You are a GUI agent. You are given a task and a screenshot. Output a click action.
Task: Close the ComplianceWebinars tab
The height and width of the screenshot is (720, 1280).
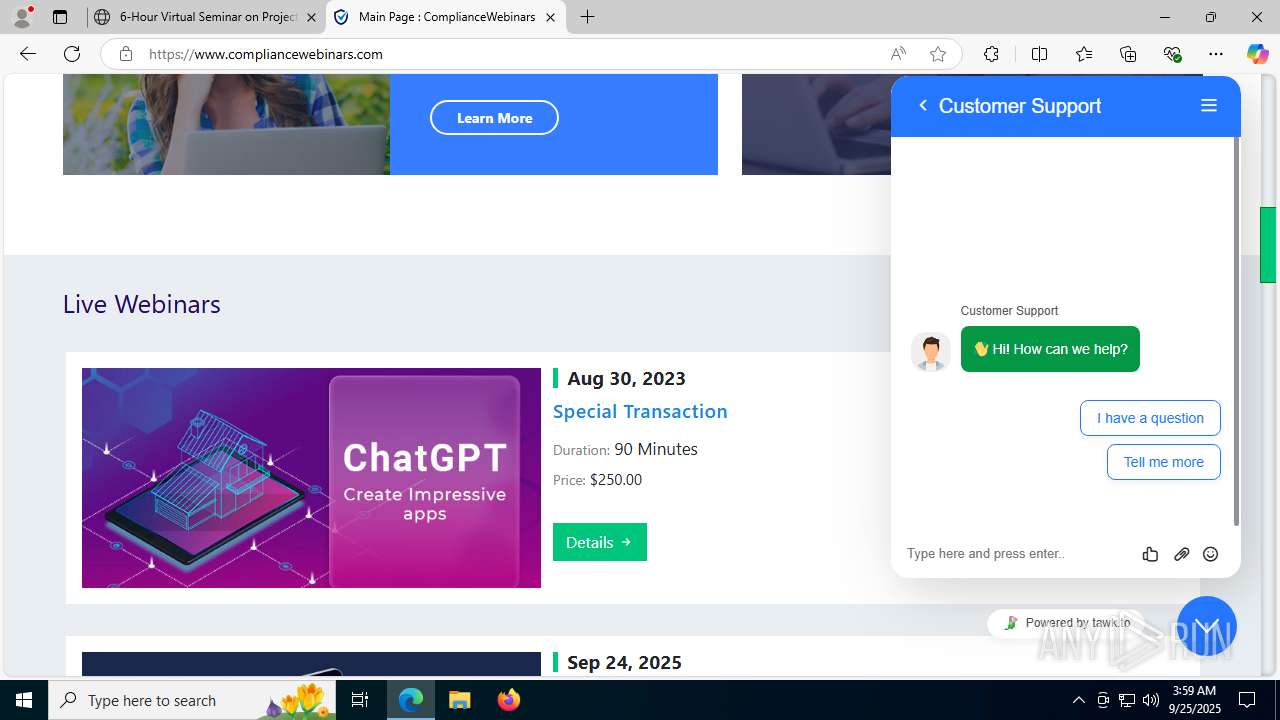tap(550, 17)
